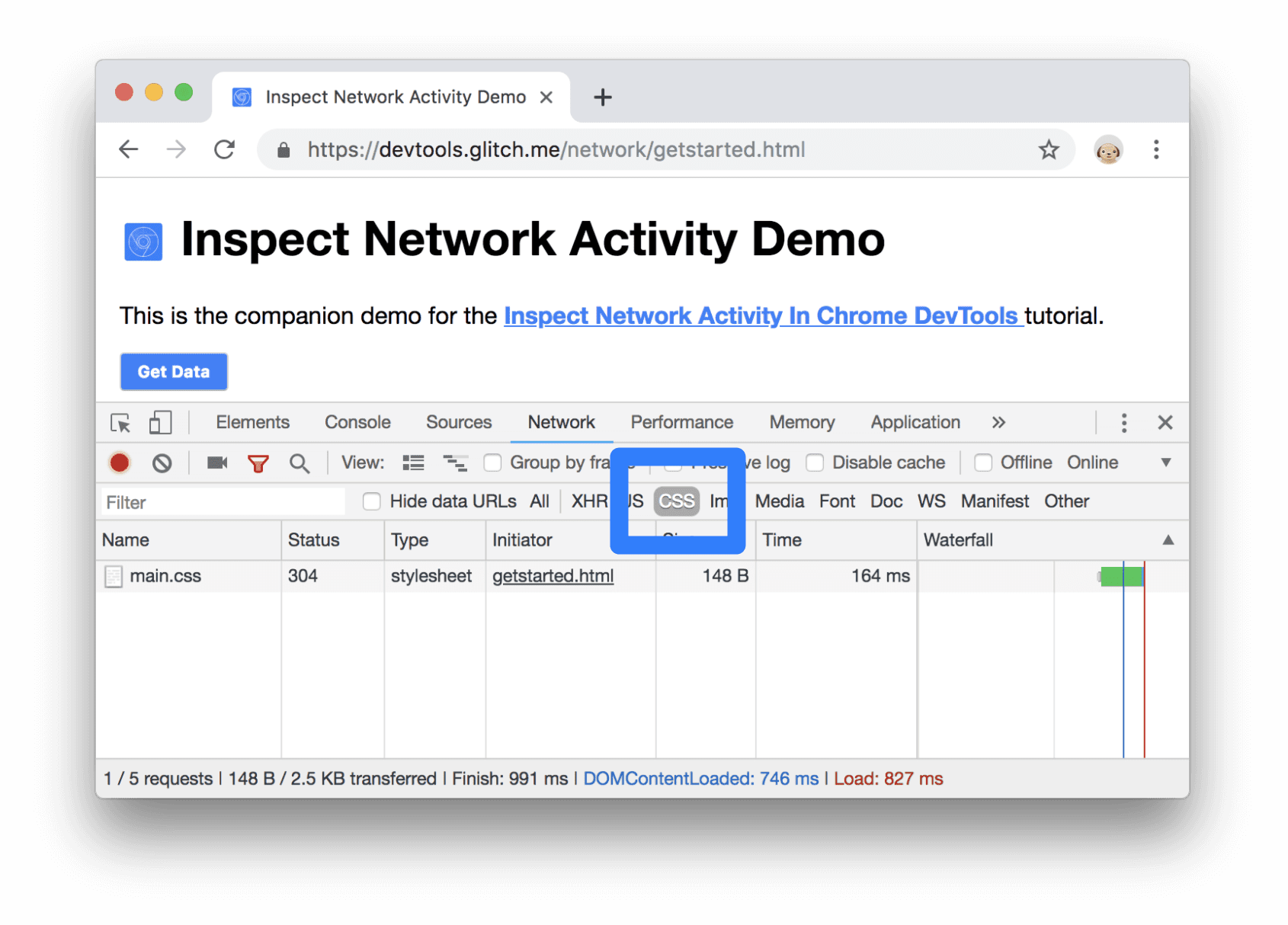Click the Get Data button

click(173, 372)
